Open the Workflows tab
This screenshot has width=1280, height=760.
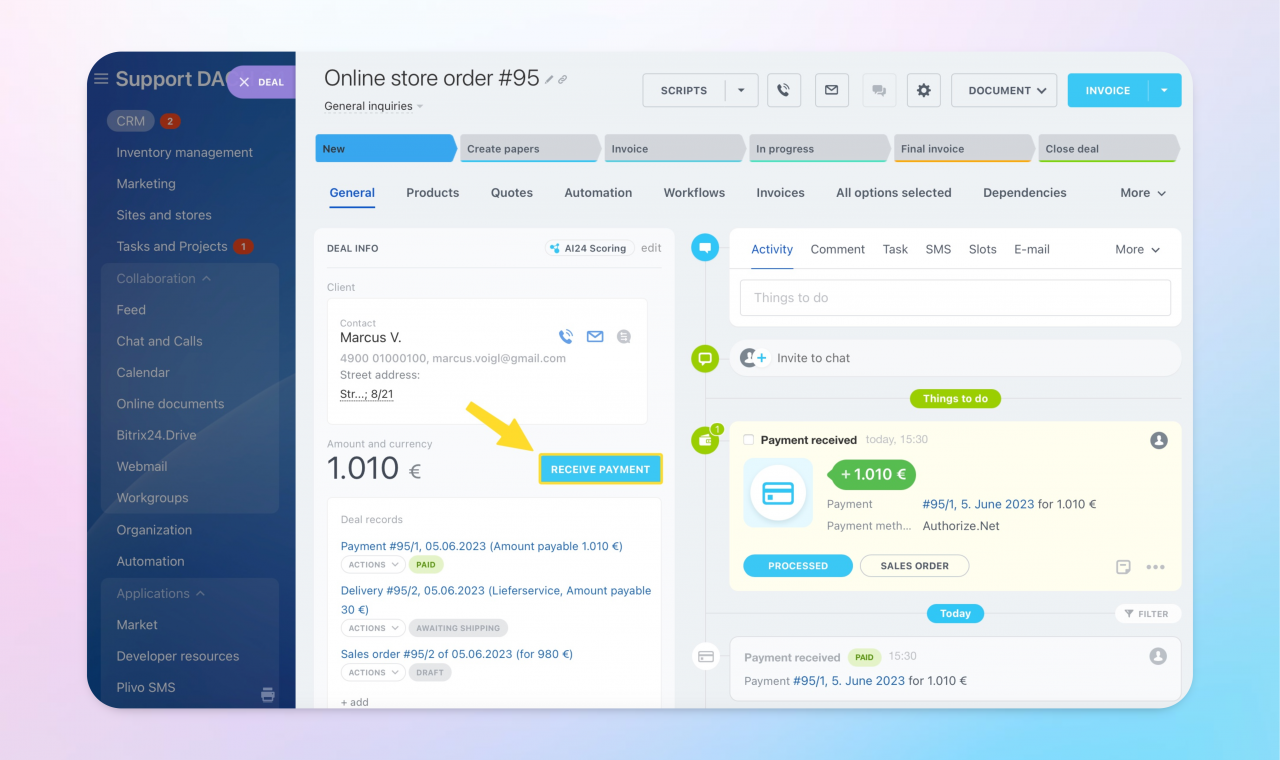pos(694,193)
